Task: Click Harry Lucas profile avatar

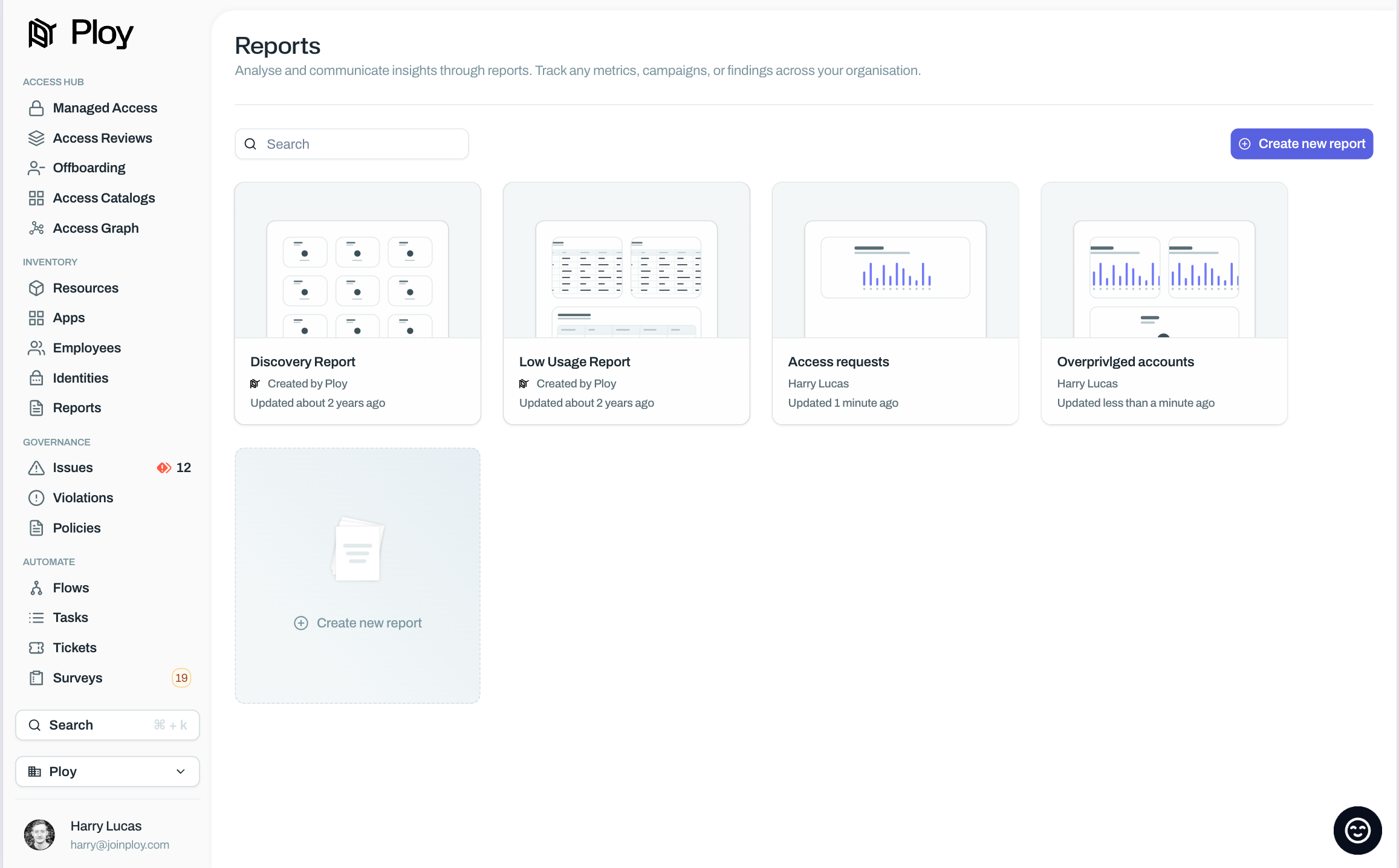Action: click(x=39, y=835)
